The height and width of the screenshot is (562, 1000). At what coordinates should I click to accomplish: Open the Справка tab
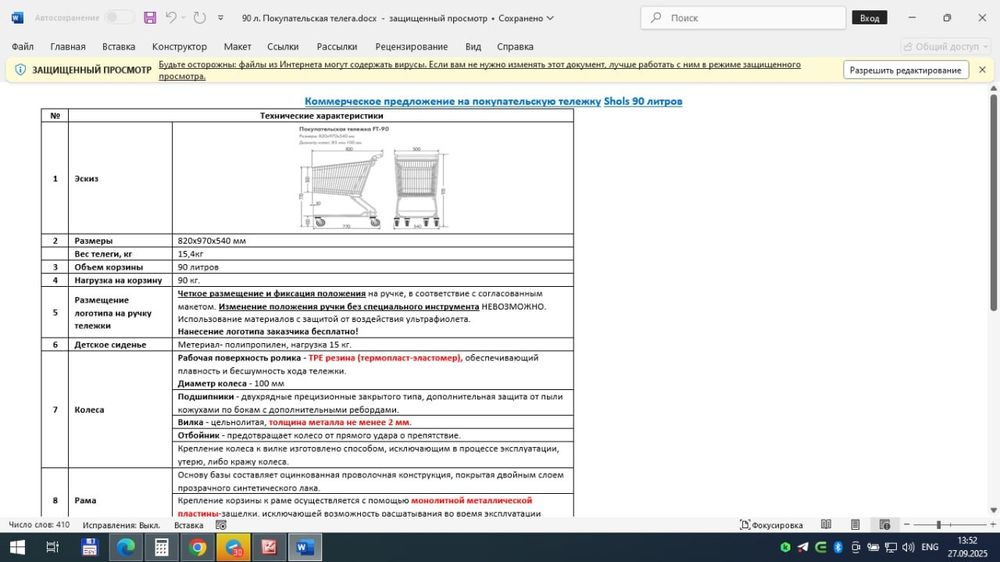(515, 47)
